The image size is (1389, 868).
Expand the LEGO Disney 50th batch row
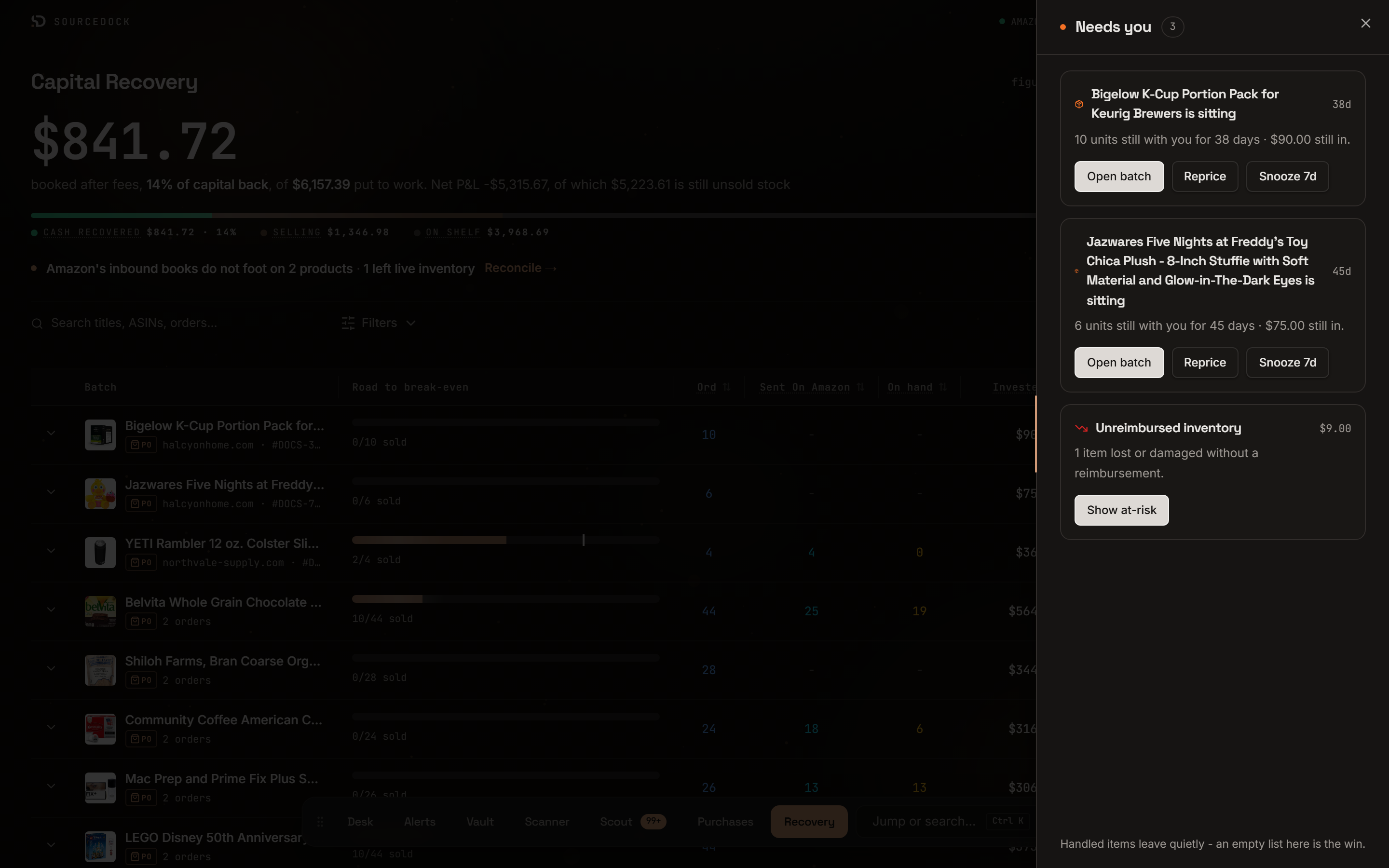pos(51,845)
